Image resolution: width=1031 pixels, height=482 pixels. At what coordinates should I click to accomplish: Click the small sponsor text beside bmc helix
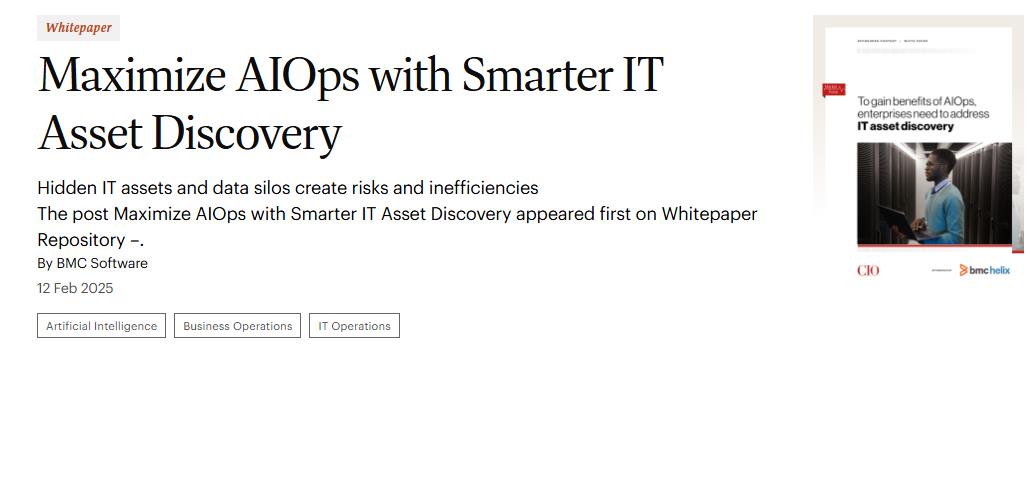941,270
